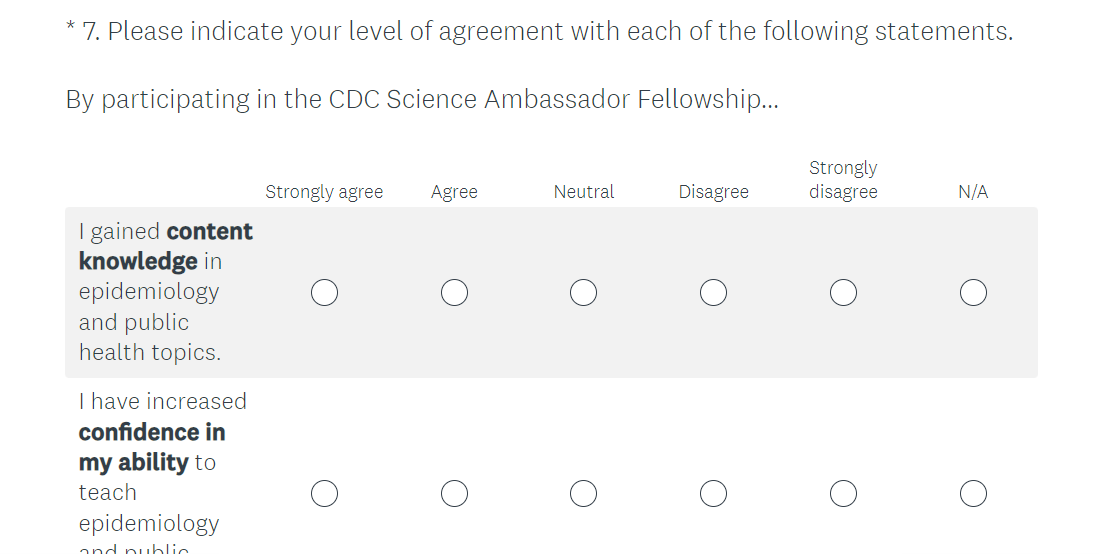This screenshot has height=554, width=1099.
Task: Select Strongly agree for content knowledge
Action: (324, 293)
